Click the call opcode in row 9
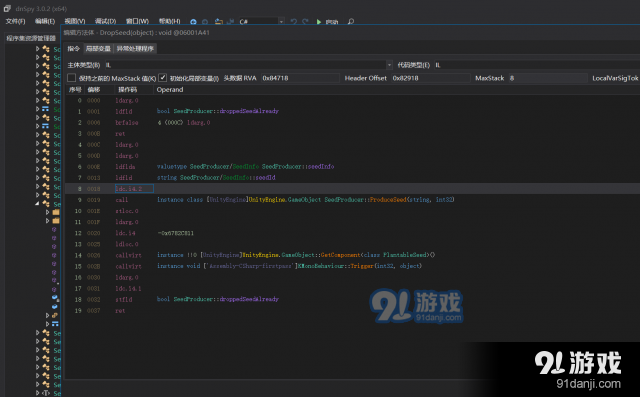This screenshot has width=640, height=397. (x=122, y=200)
